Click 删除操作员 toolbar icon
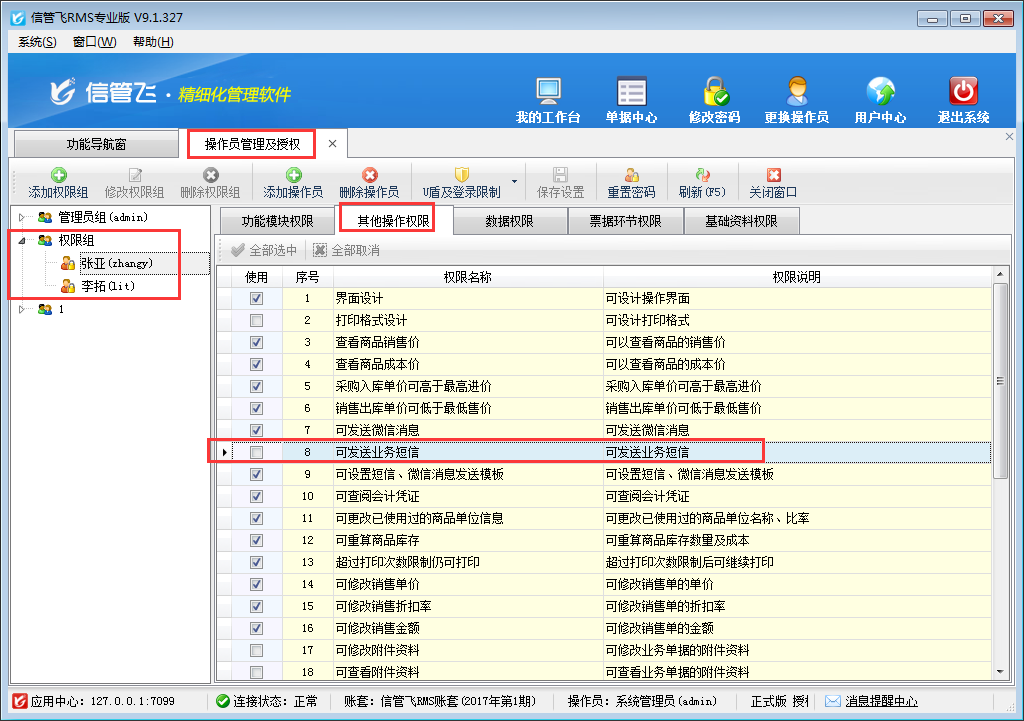The height and width of the screenshot is (721, 1024). (369, 175)
